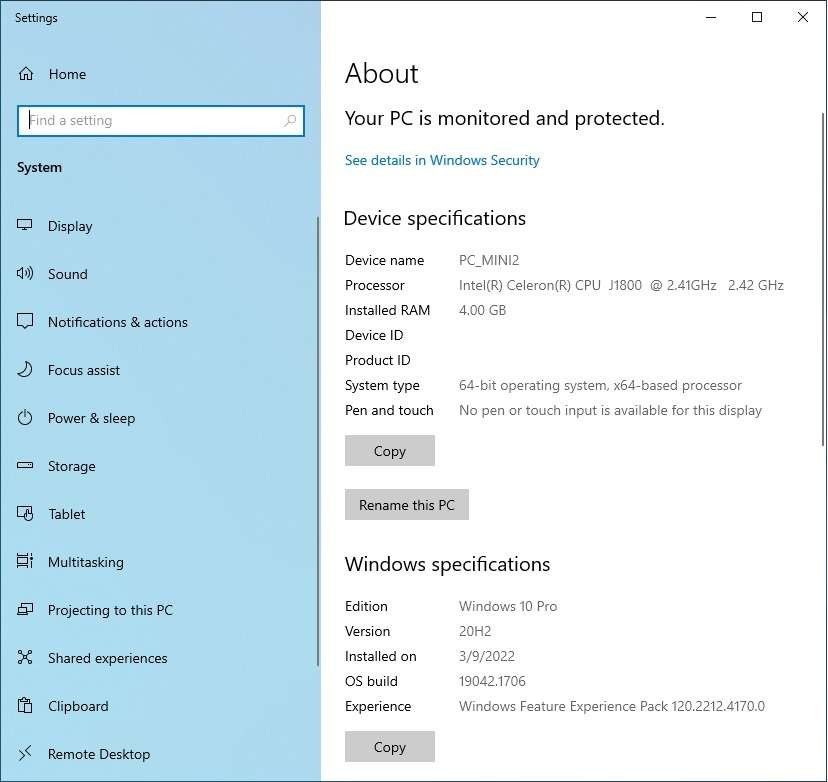
Task: Open Projecting to this PC icon
Action: [26, 610]
